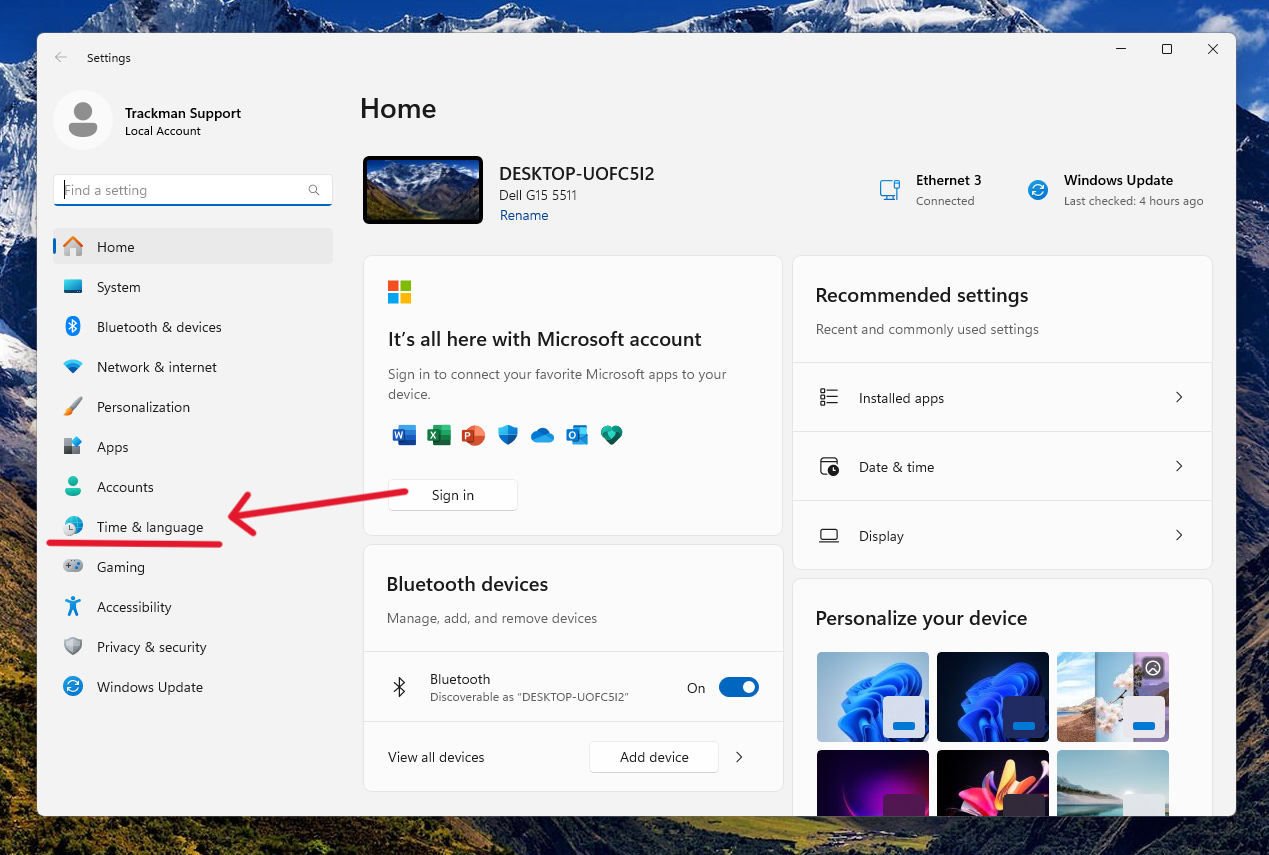This screenshot has width=1269, height=855.
Task: Click the Personalization paintbrush icon
Action: pos(73,407)
